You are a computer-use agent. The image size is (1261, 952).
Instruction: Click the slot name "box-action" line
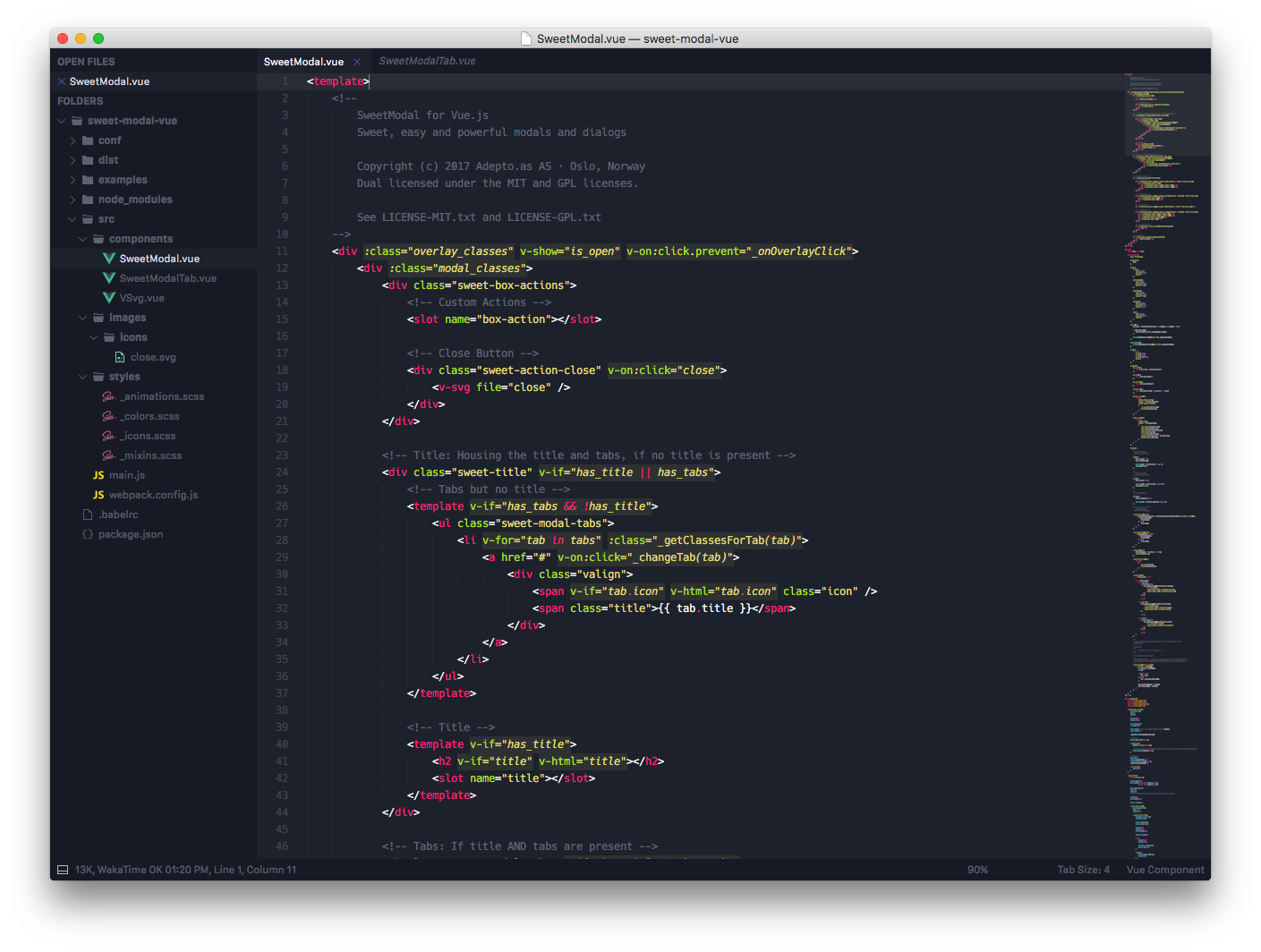pyautogui.click(x=504, y=319)
